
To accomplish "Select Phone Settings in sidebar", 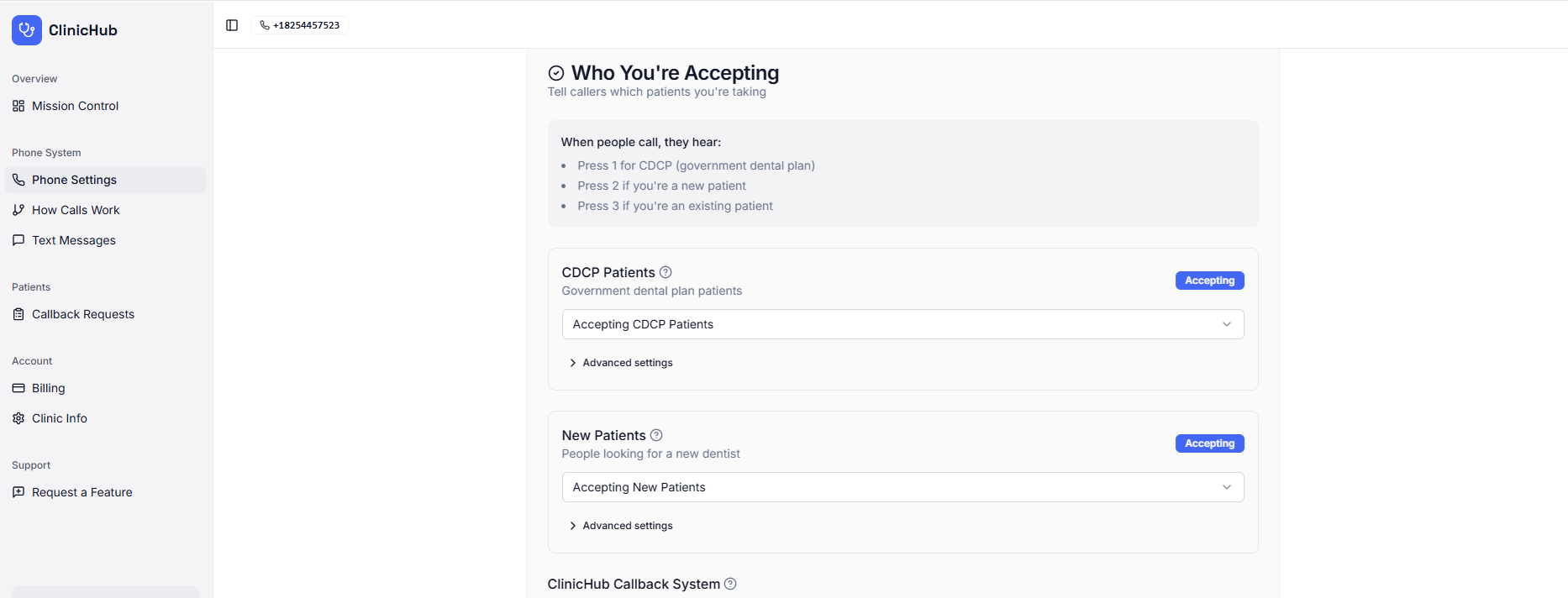I will [x=74, y=180].
